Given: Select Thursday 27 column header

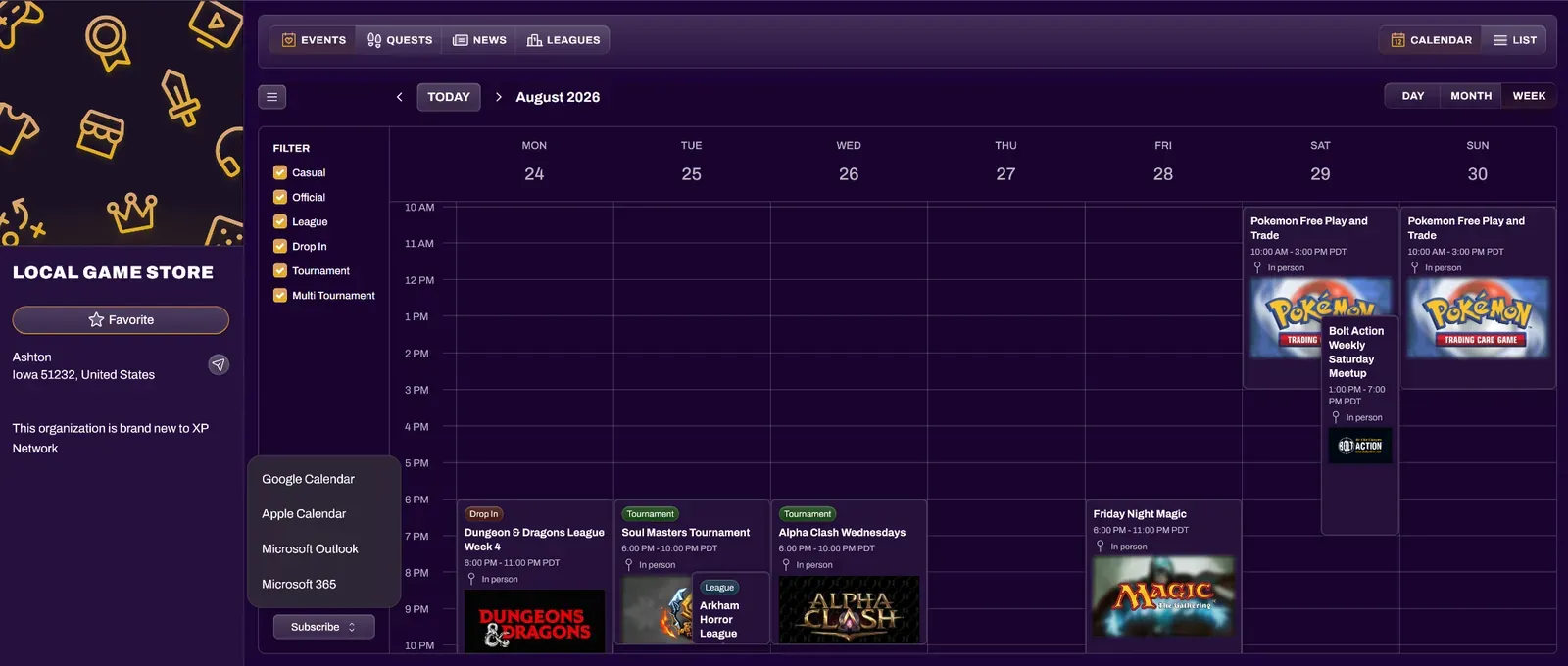Looking at the screenshot, I should [x=1005, y=162].
